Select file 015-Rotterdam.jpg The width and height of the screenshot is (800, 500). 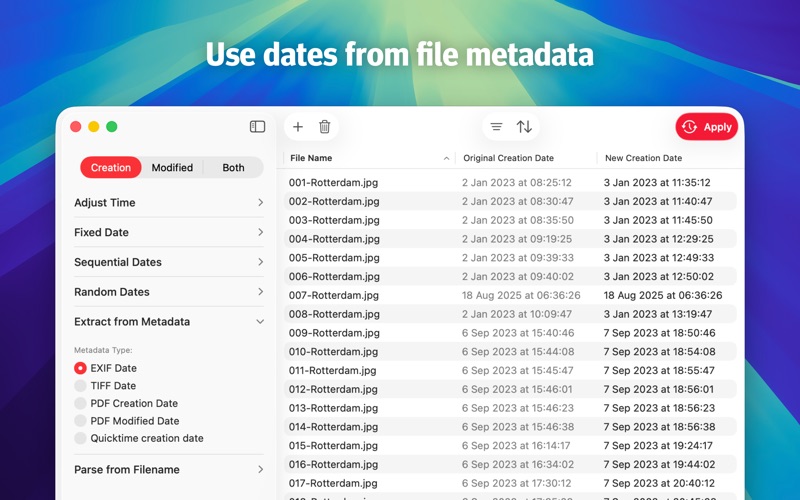click(x=333, y=446)
